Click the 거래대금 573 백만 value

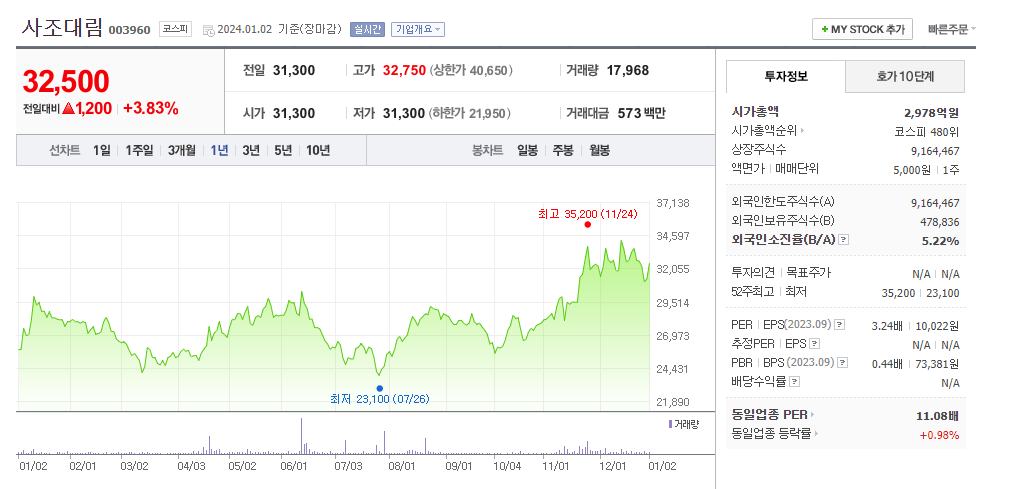(641, 113)
